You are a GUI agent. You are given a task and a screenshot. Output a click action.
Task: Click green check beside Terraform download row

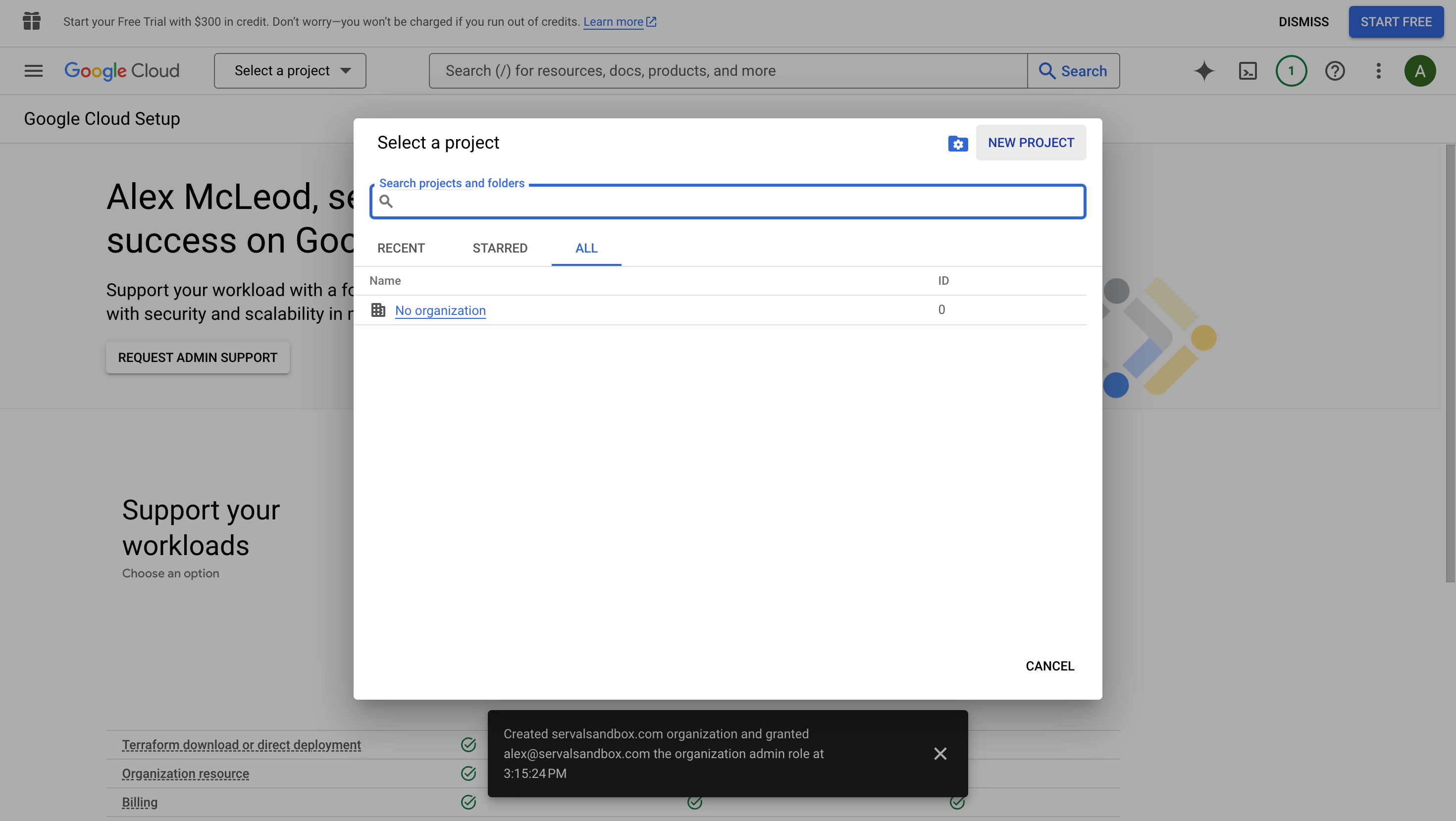point(468,745)
